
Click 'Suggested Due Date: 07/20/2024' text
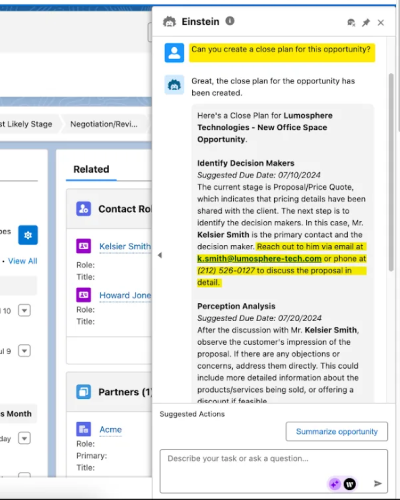point(259,318)
